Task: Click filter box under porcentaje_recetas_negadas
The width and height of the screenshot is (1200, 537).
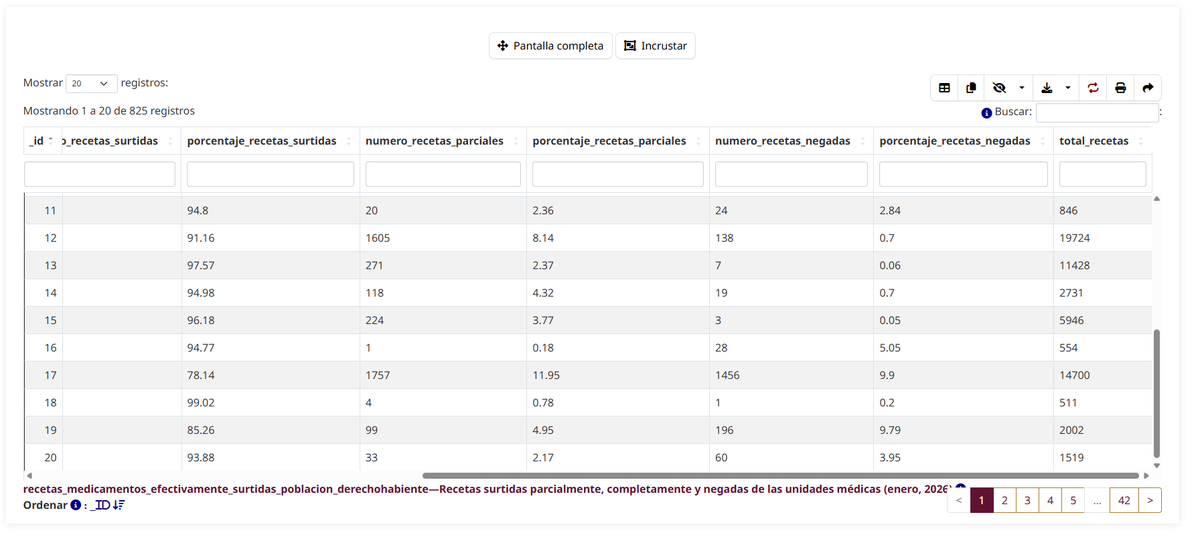Action: click(963, 174)
